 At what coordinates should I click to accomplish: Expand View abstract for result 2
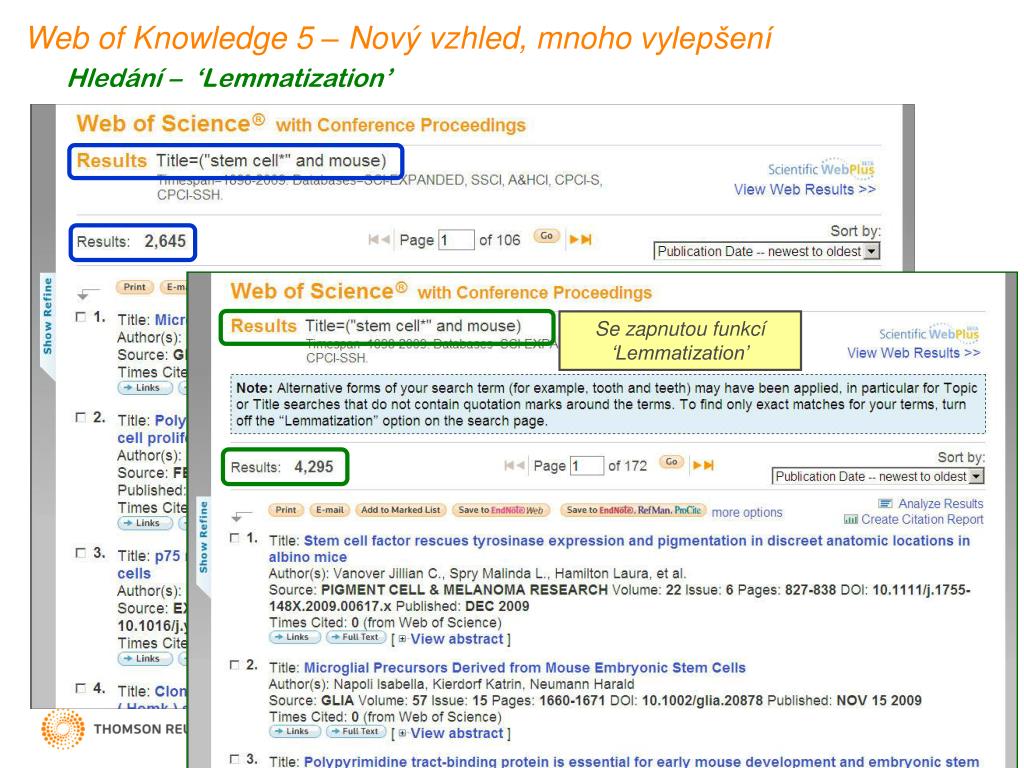coord(456,733)
